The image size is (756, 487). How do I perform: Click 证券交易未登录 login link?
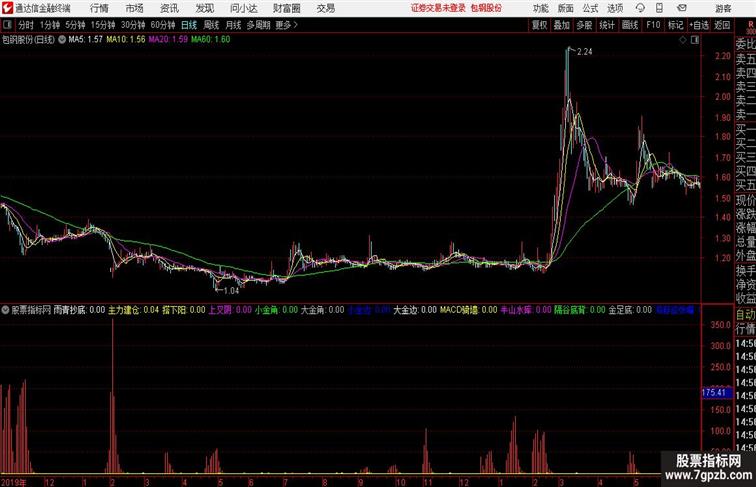tap(438, 8)
